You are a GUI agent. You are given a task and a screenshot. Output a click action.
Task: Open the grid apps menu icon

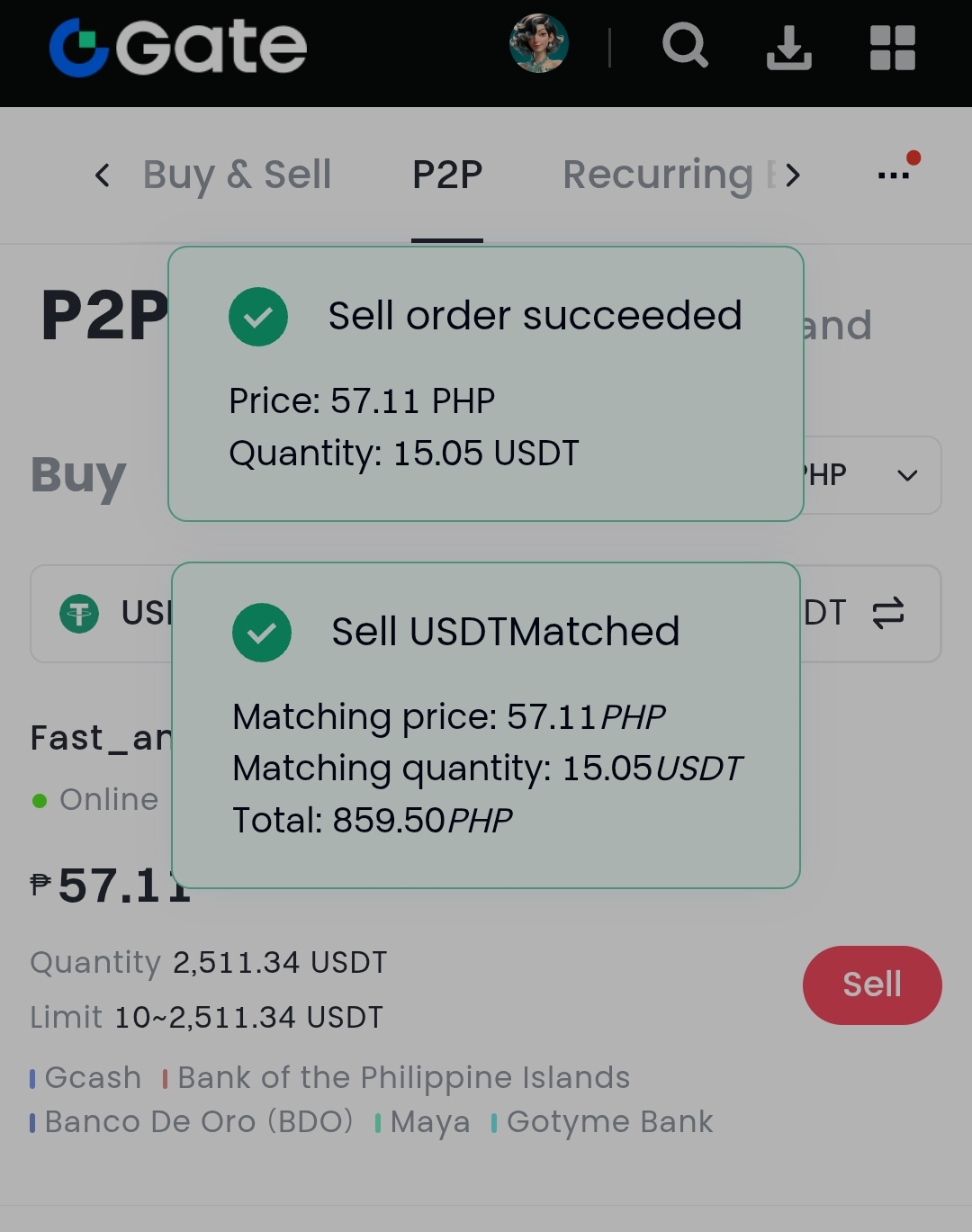pyautogui.click(x=893, y=47)
